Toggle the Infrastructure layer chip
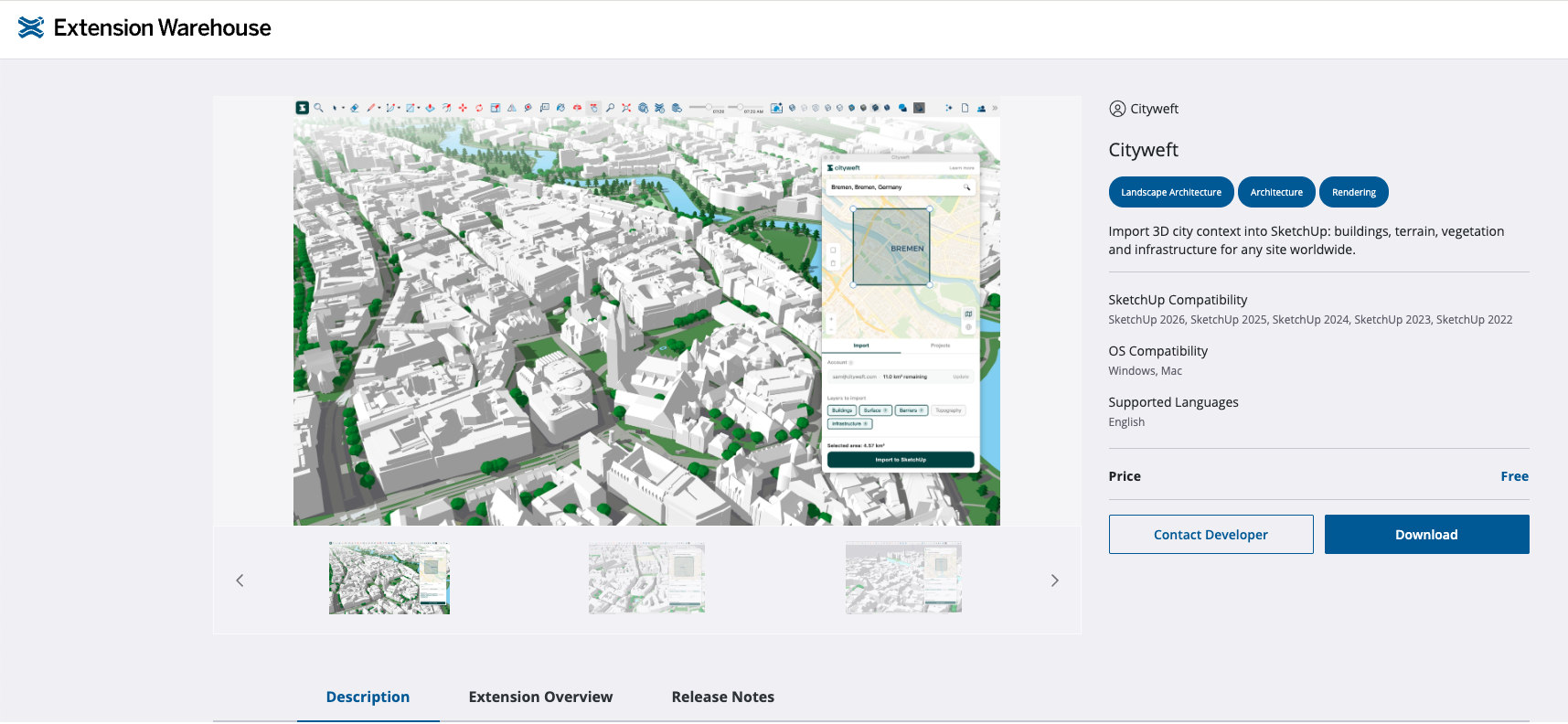Image resolution: width=1568 pixels, height=724 pixels. click(x=850, y=424)
